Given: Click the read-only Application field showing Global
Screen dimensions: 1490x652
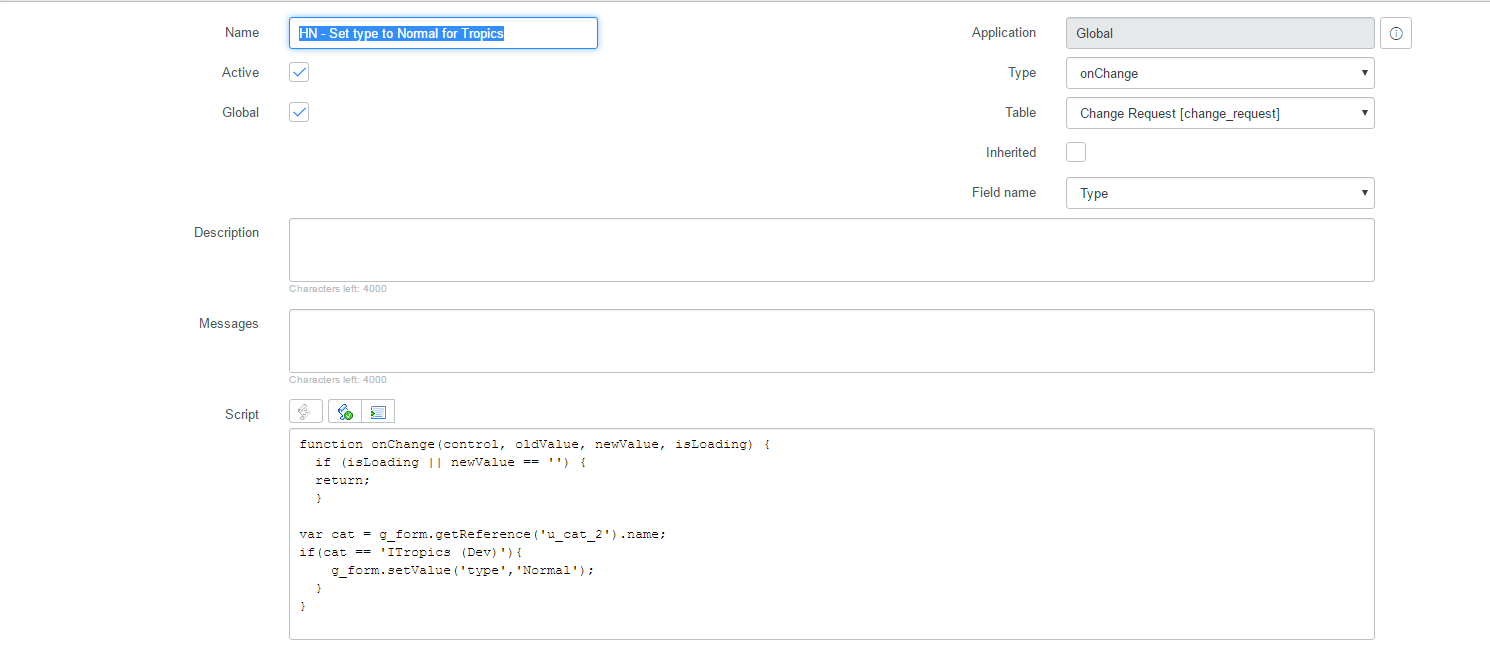Looking at the screenshot, I should [1219, 32].
